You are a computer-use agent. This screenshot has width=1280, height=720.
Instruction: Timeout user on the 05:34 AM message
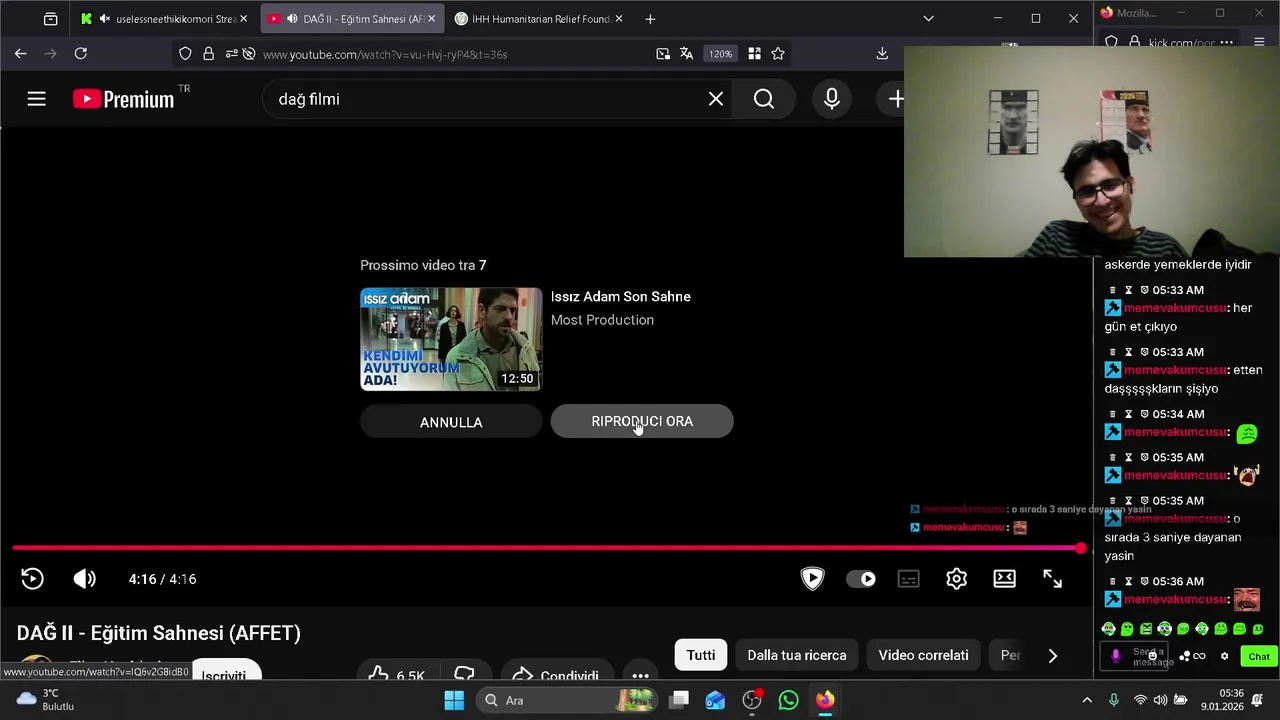pyautogui.click(x=1128, y=414)
